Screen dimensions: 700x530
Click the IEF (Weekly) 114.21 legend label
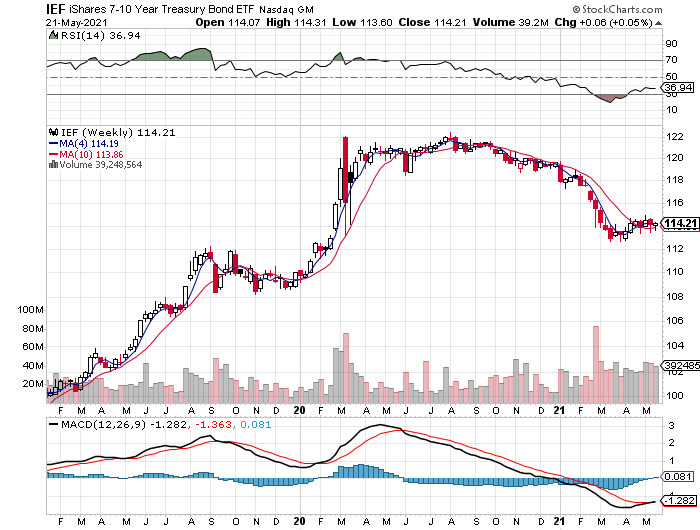click(x=118, y=133)
